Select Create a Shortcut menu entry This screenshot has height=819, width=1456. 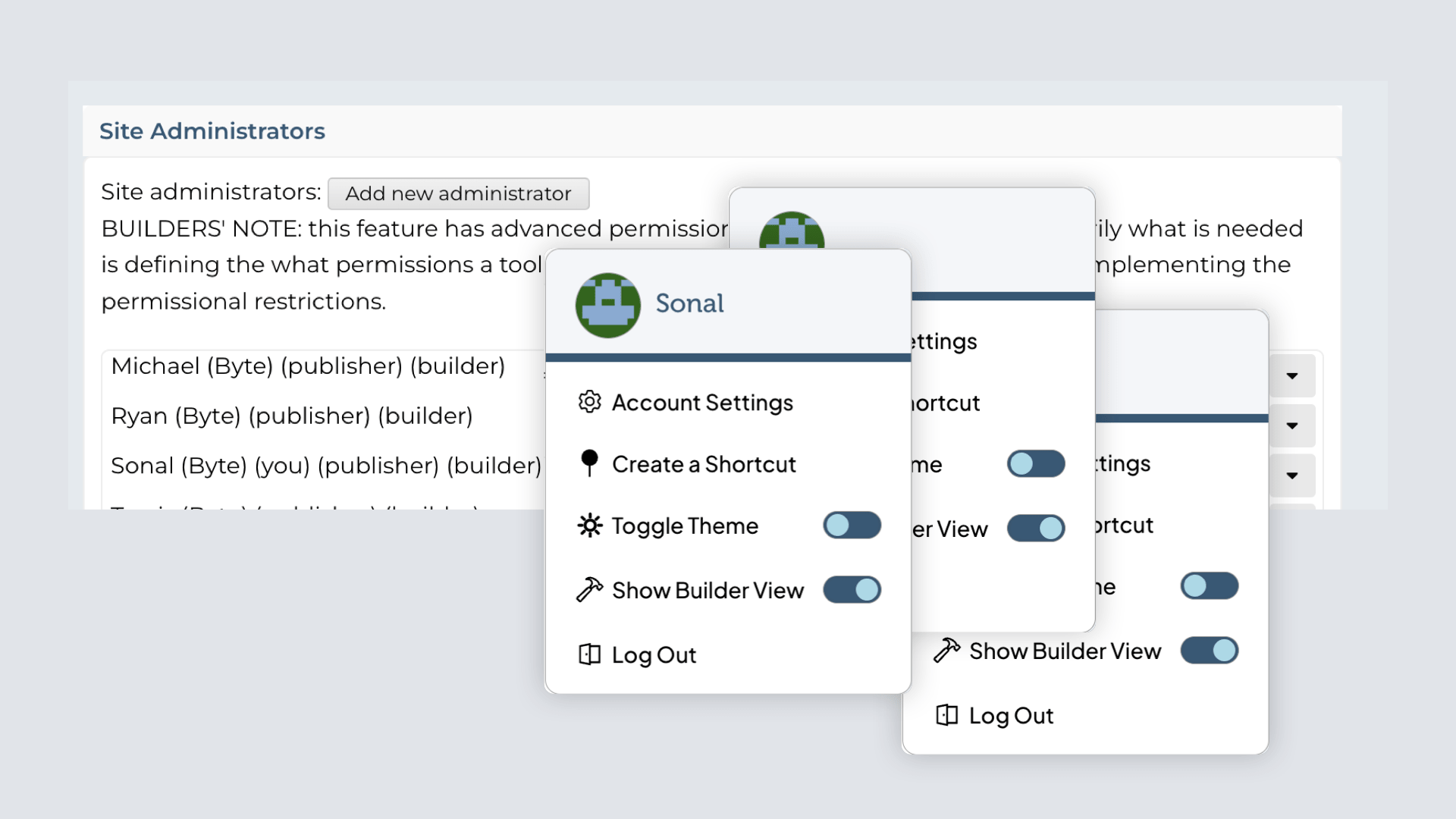coord(704,464)
